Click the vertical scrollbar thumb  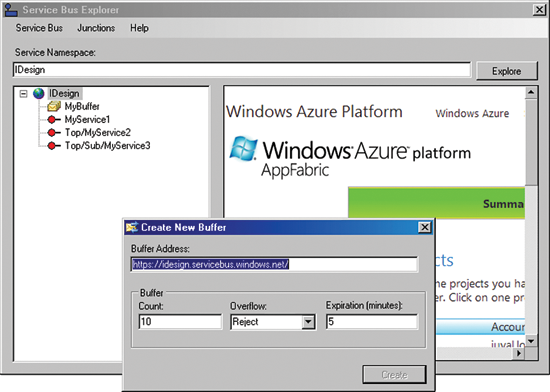coord(531,141)
